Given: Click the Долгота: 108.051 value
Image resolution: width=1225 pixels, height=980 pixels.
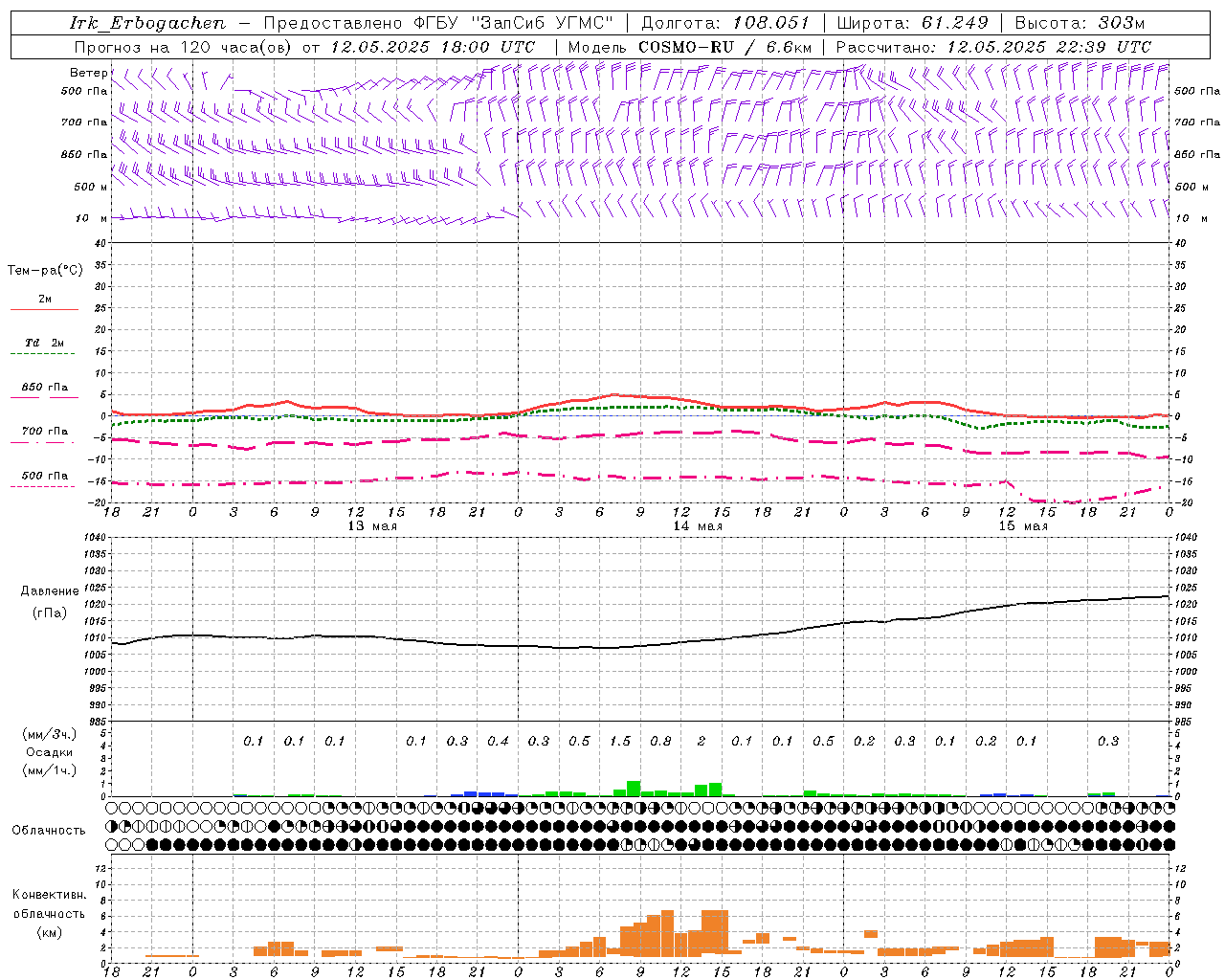Looking at the screenshot, I should pyautogui.click(x=724, y=23).
